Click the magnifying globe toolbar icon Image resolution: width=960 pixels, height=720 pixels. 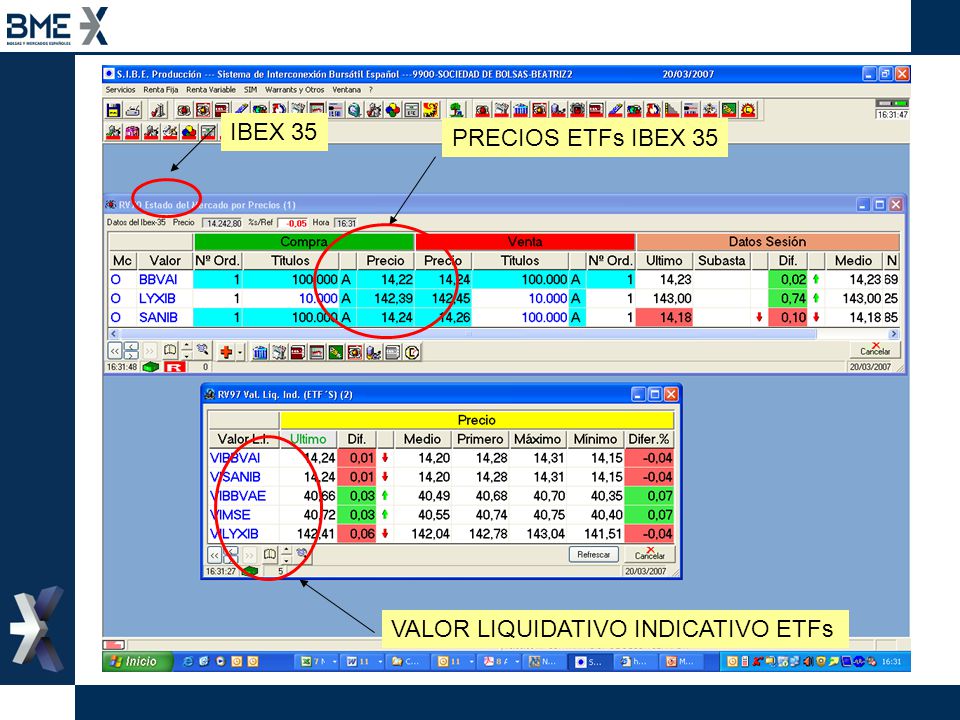354,110
